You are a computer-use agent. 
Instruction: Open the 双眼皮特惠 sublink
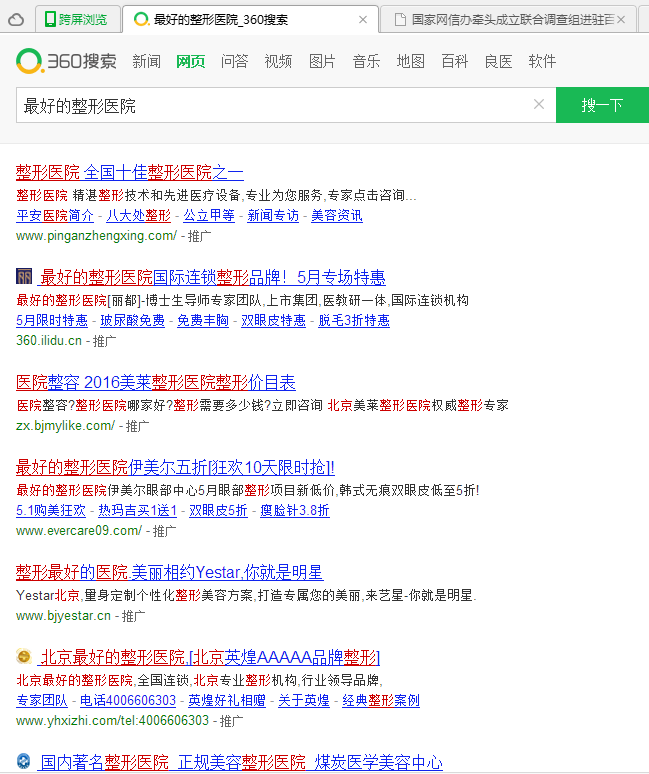(x=273, y=321)
